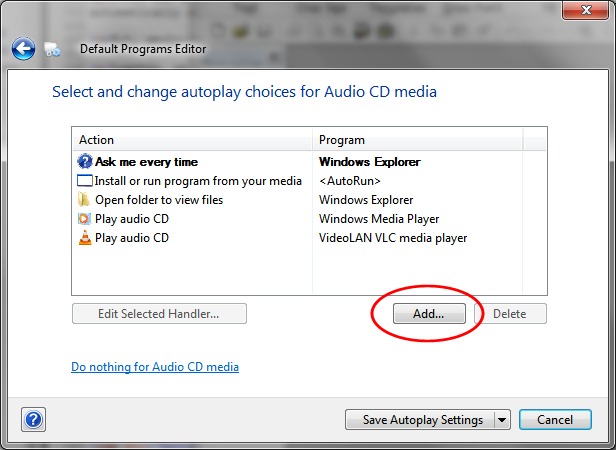Click the Delete button
The width and height of the screenshot is (616, 450).
pos(510,314)
